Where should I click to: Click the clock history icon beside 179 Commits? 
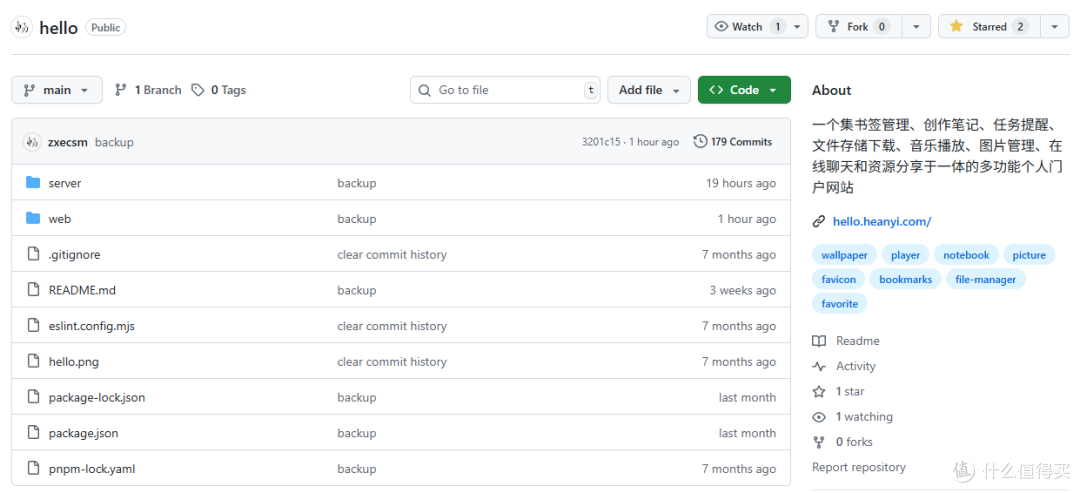[700, 142]
